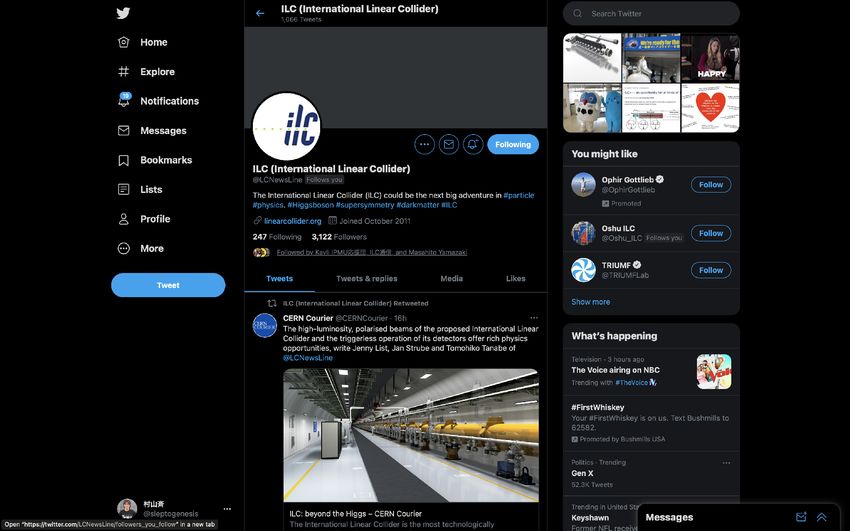Open red heart media thumbnail
The height and width of the screenshot is (531, 850).
tap(711, 108)
